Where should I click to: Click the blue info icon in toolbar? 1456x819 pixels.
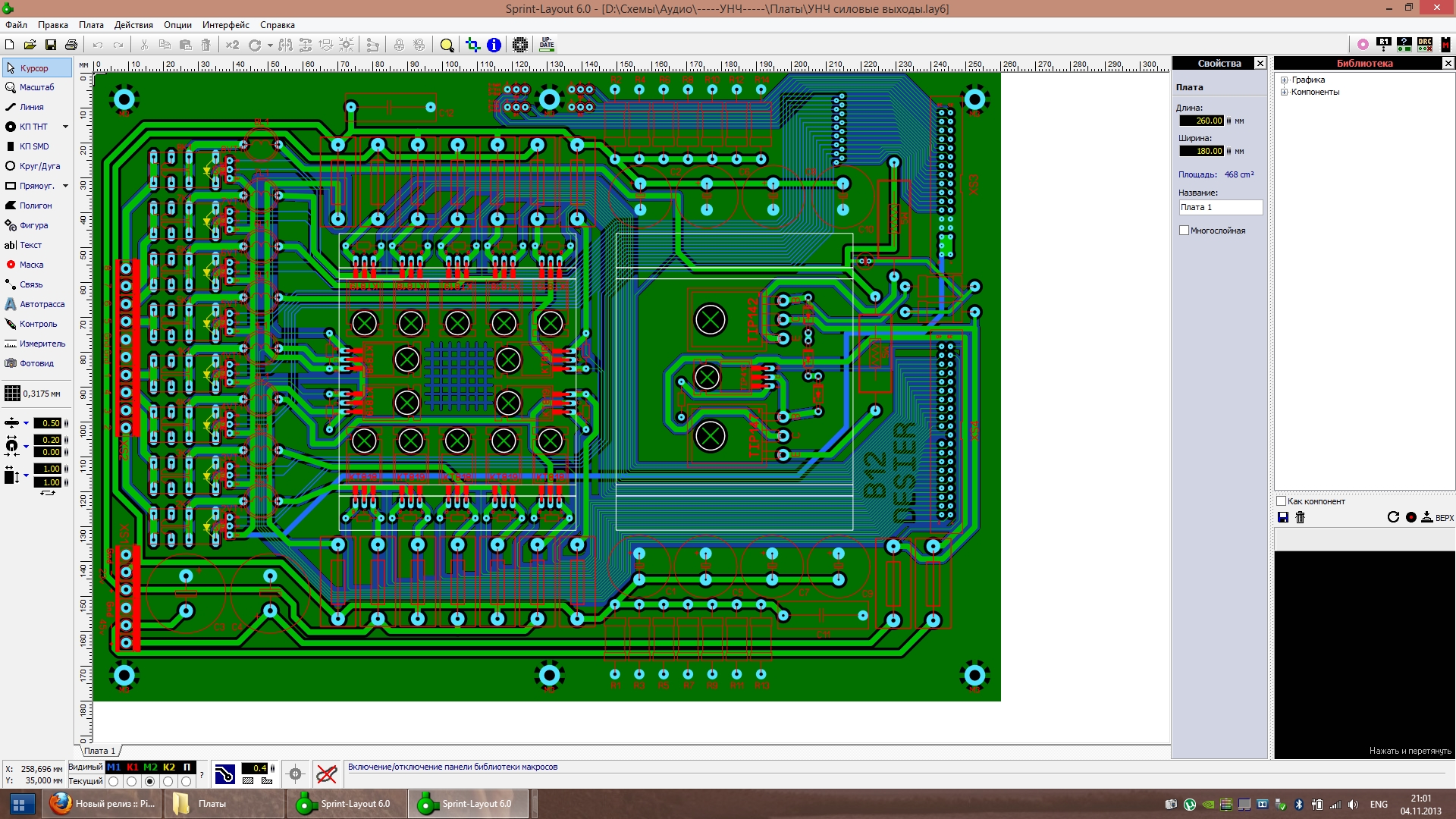tap(494, 45)
